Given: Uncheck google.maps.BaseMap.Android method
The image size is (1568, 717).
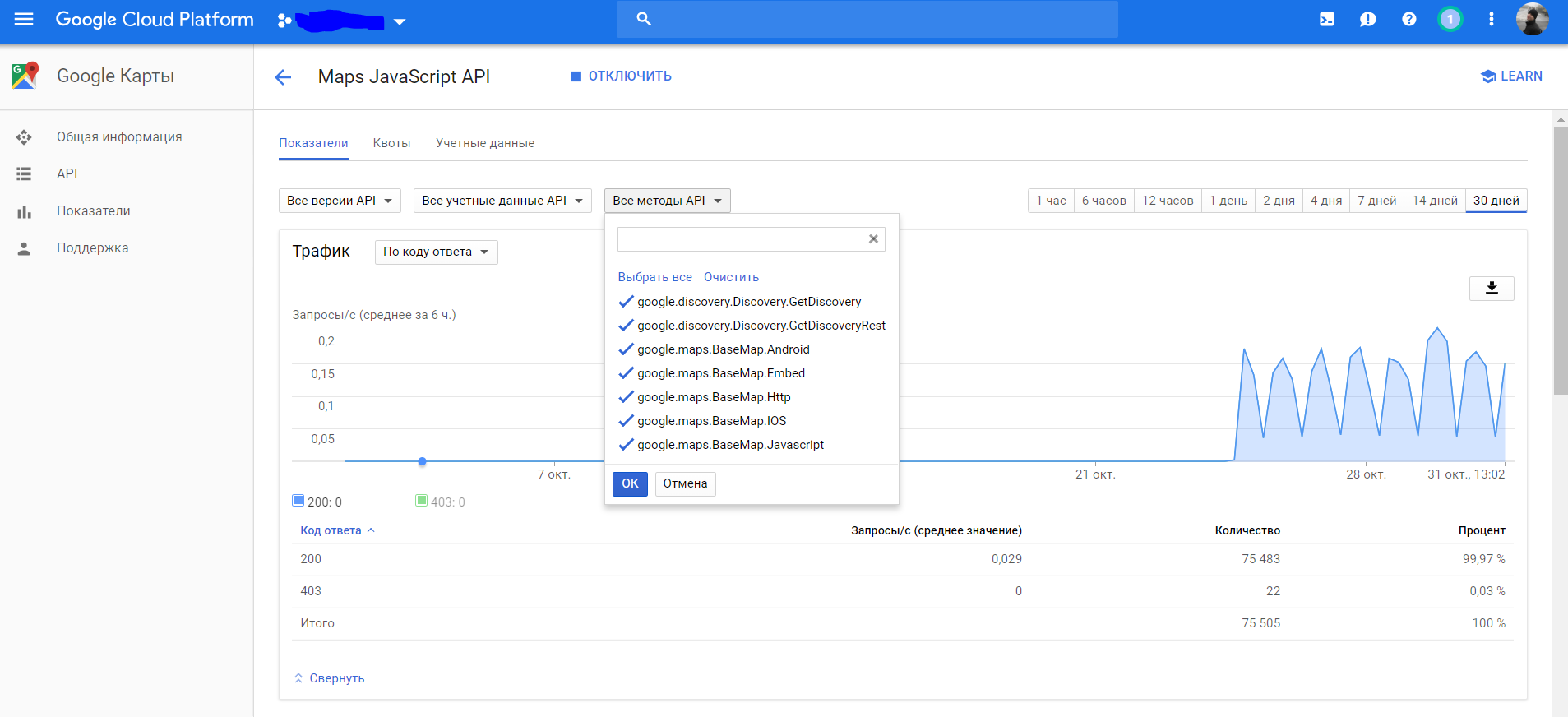Looking at the screenshot, I should 627,349.
